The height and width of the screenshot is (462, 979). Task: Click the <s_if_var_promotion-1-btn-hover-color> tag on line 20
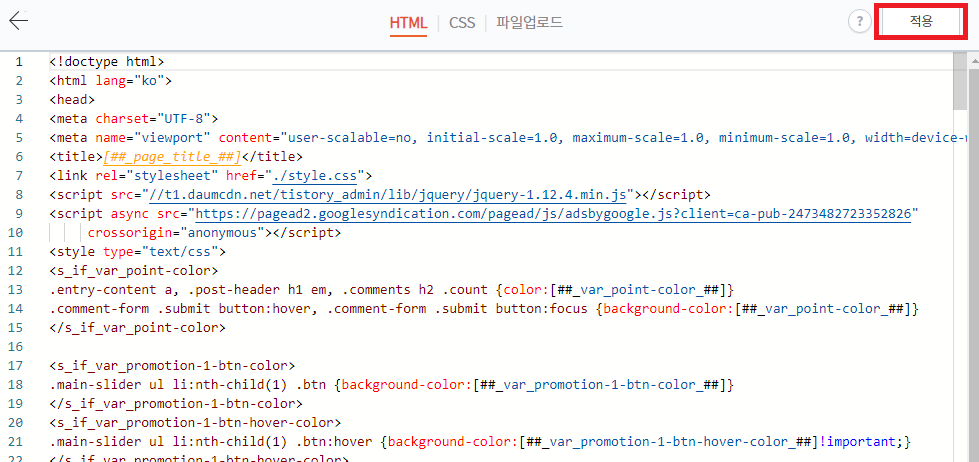(195, 423)
